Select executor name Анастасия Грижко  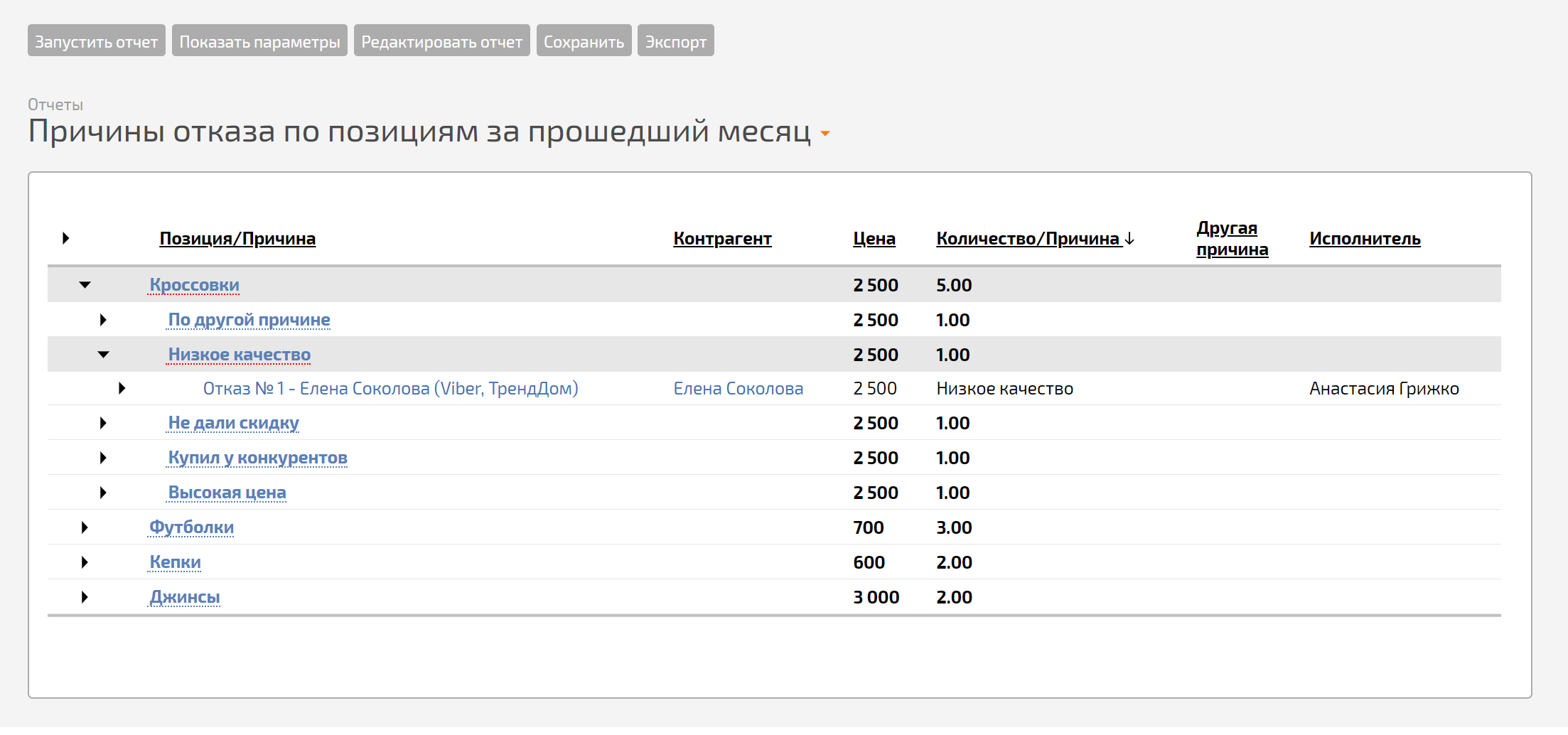pos(1384,389)
